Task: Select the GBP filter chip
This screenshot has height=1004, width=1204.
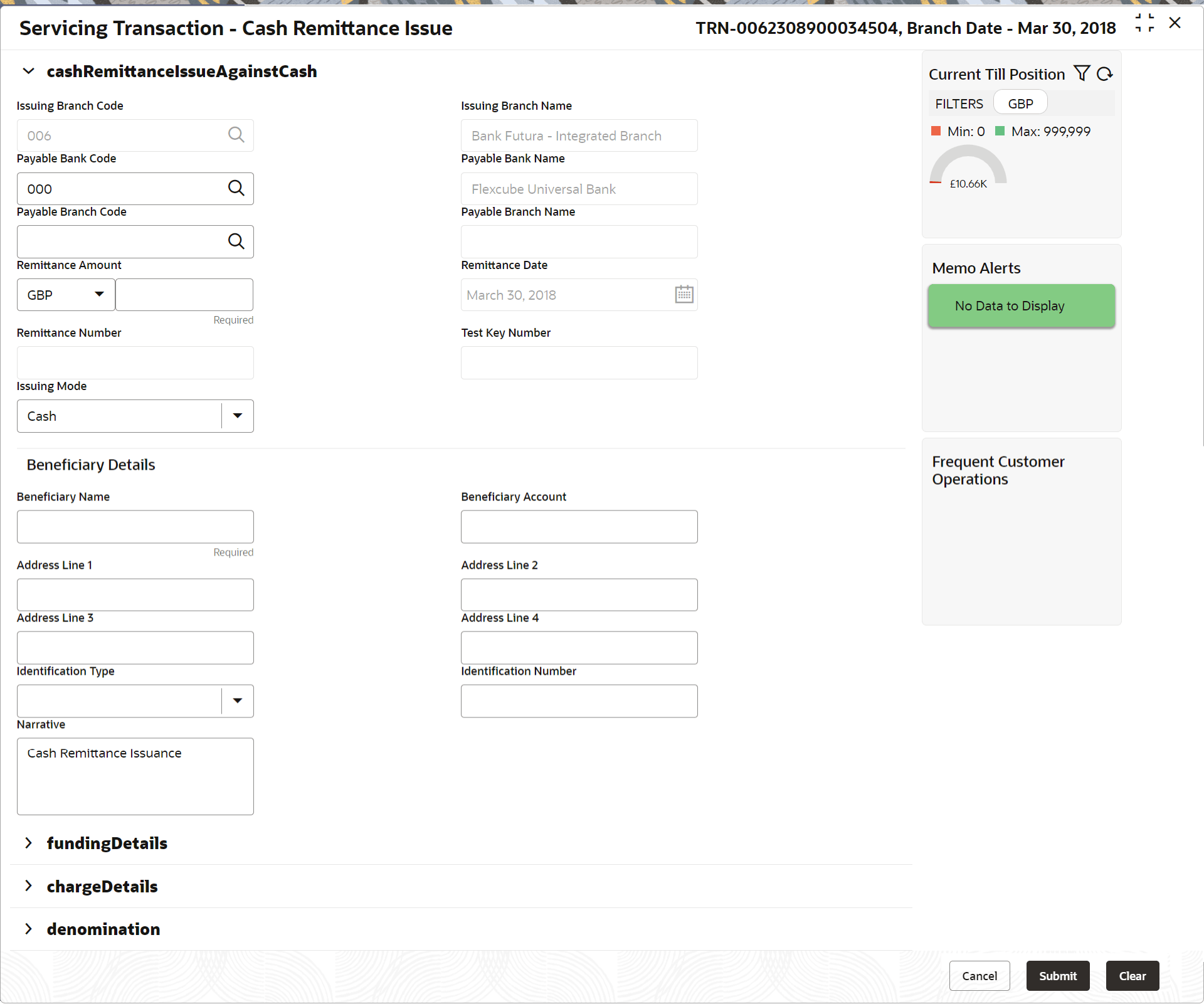Action: [x=1020, y=103]
